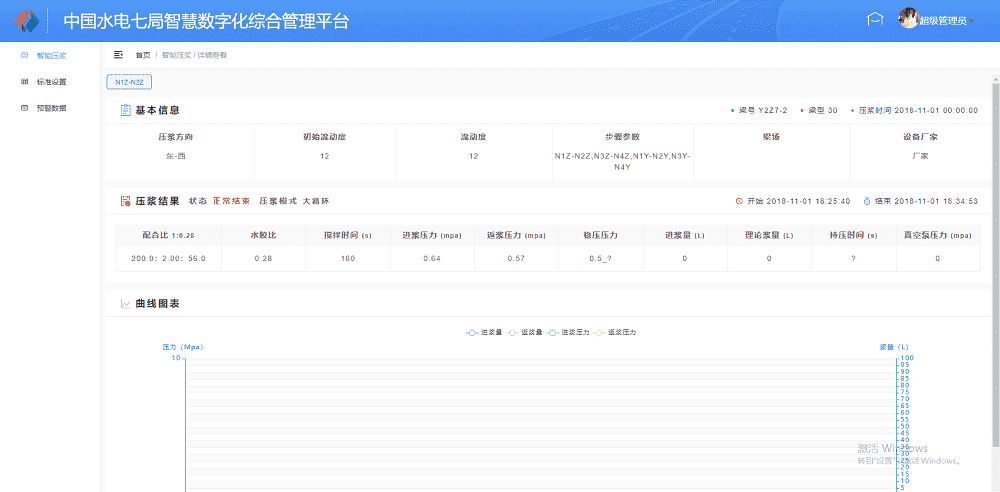Viewport: 1000px width, 492px height.
Task: Click the platform logo in the header
Action: pos(27,21)
